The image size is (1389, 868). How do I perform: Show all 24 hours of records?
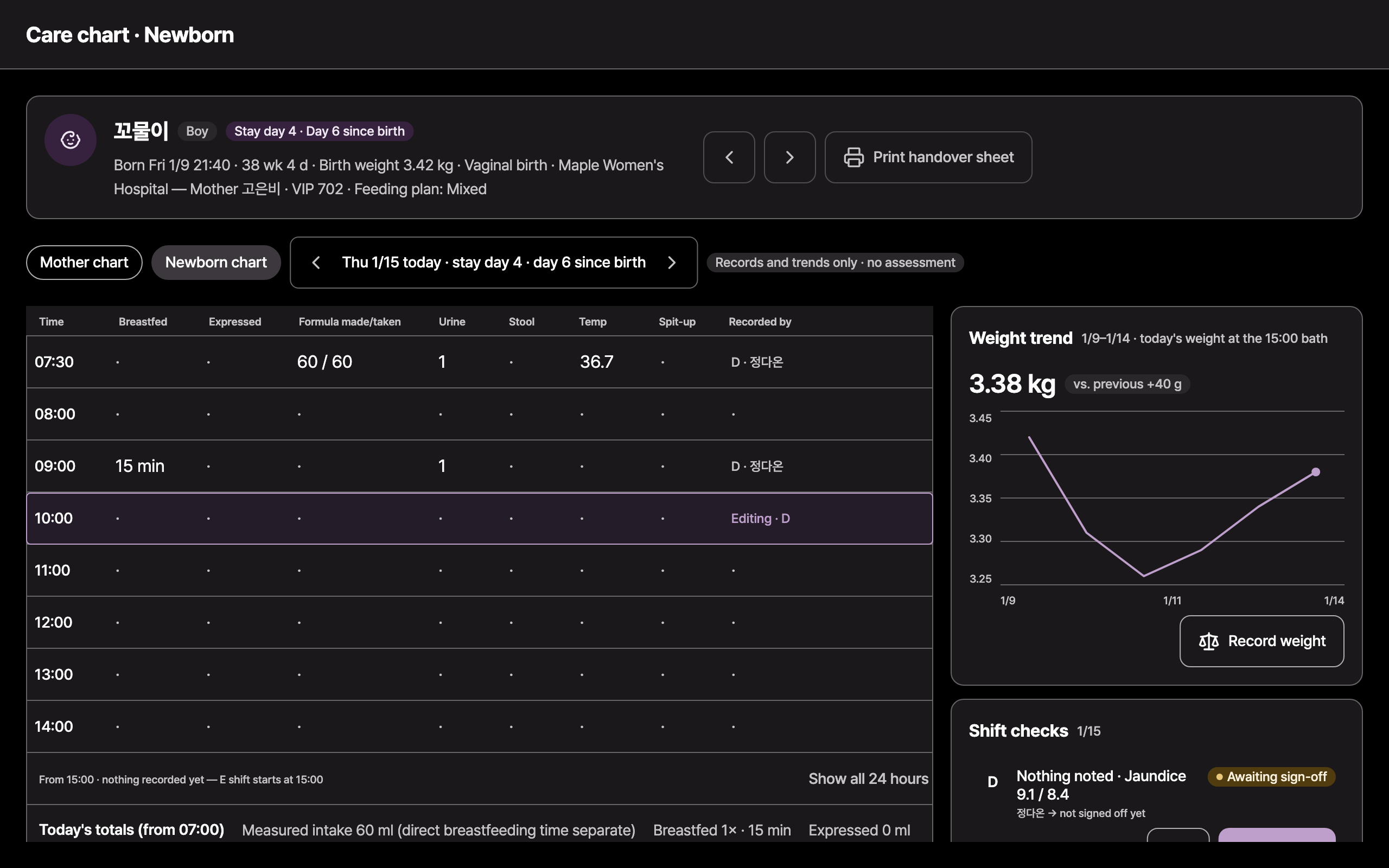[869, 779]
